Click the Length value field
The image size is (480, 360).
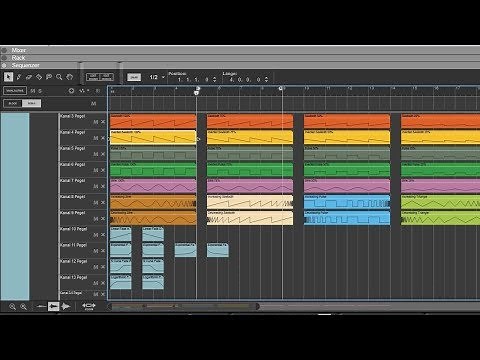coord(245,79)
